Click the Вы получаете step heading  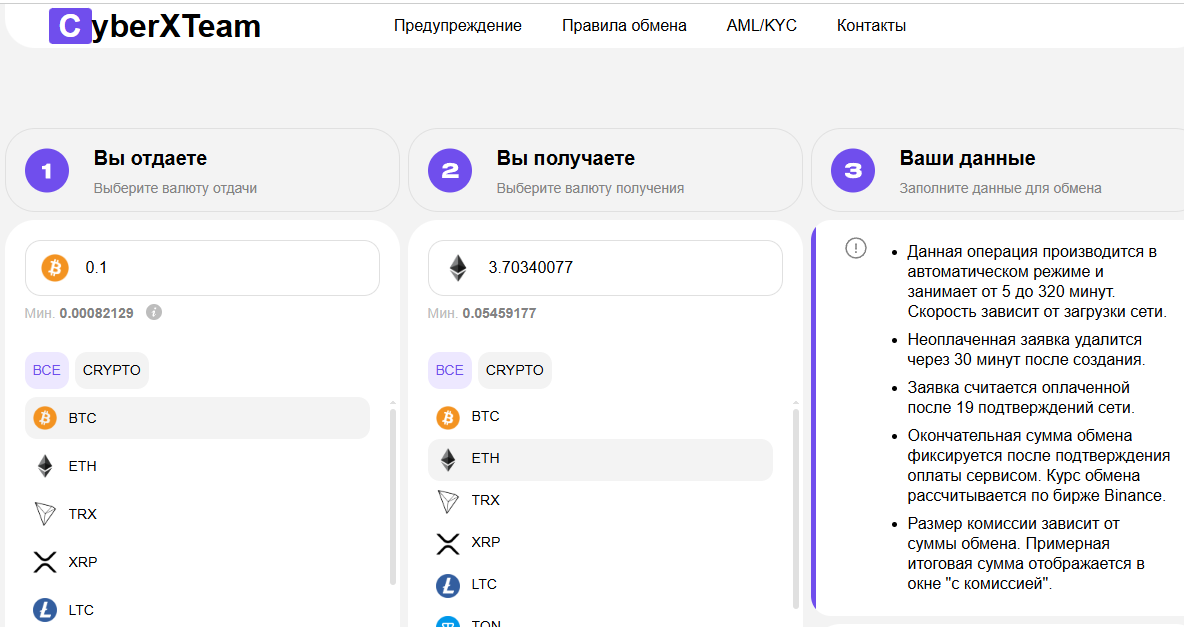(x=566, y=159)
